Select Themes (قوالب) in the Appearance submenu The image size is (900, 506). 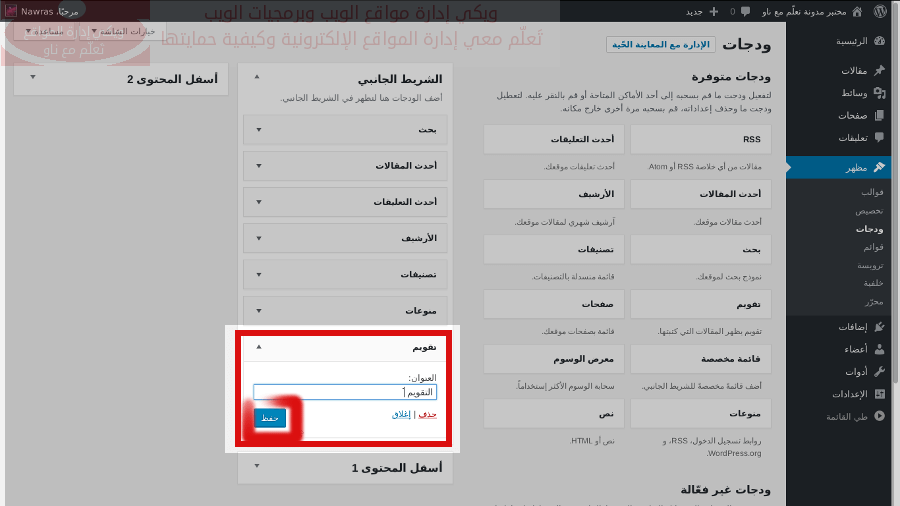click(873, 192)
